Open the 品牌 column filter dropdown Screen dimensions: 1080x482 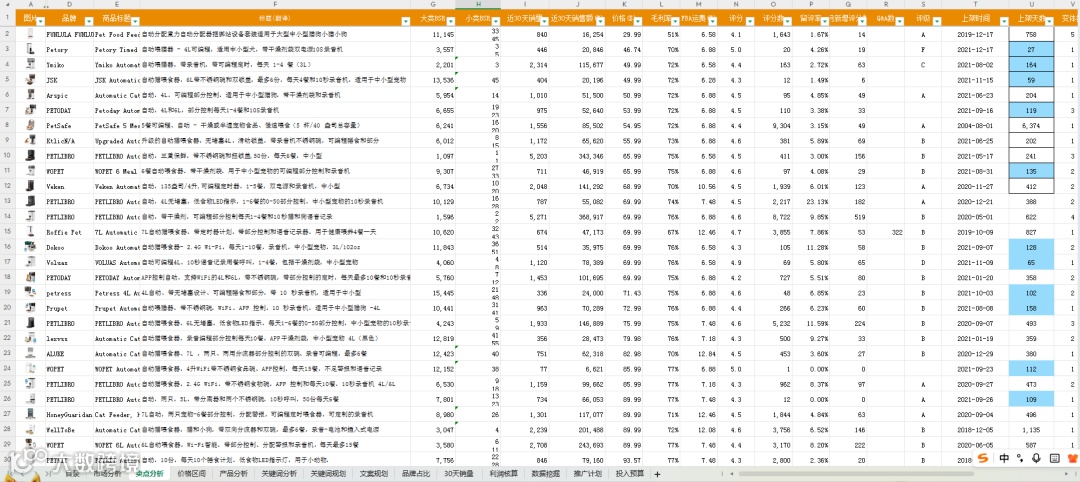[88, 21]
